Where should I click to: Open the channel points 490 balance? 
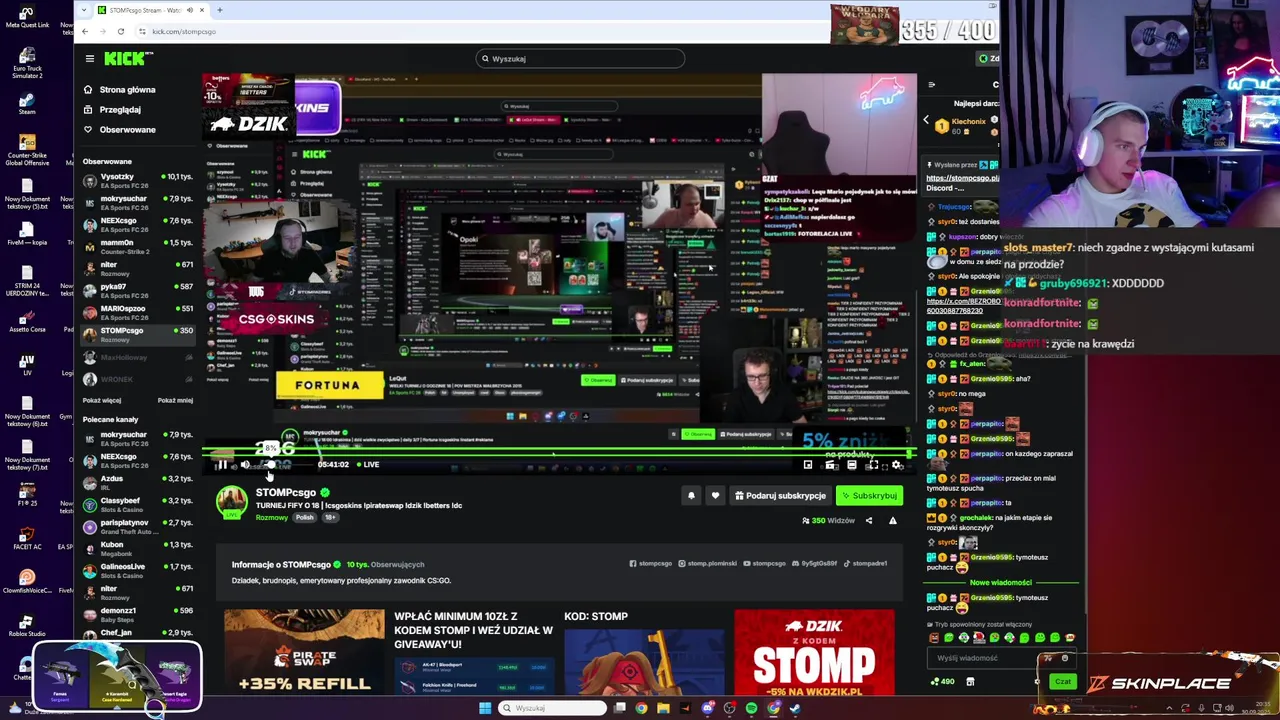tap(942, 682)
